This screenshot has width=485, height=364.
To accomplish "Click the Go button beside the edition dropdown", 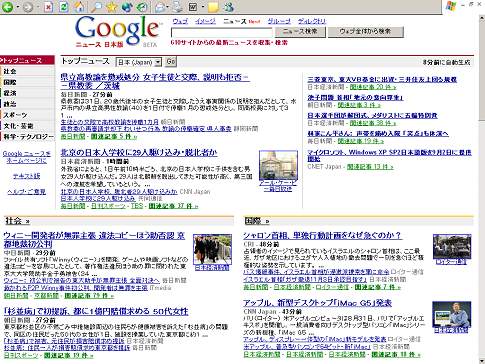I will point(171,62).
